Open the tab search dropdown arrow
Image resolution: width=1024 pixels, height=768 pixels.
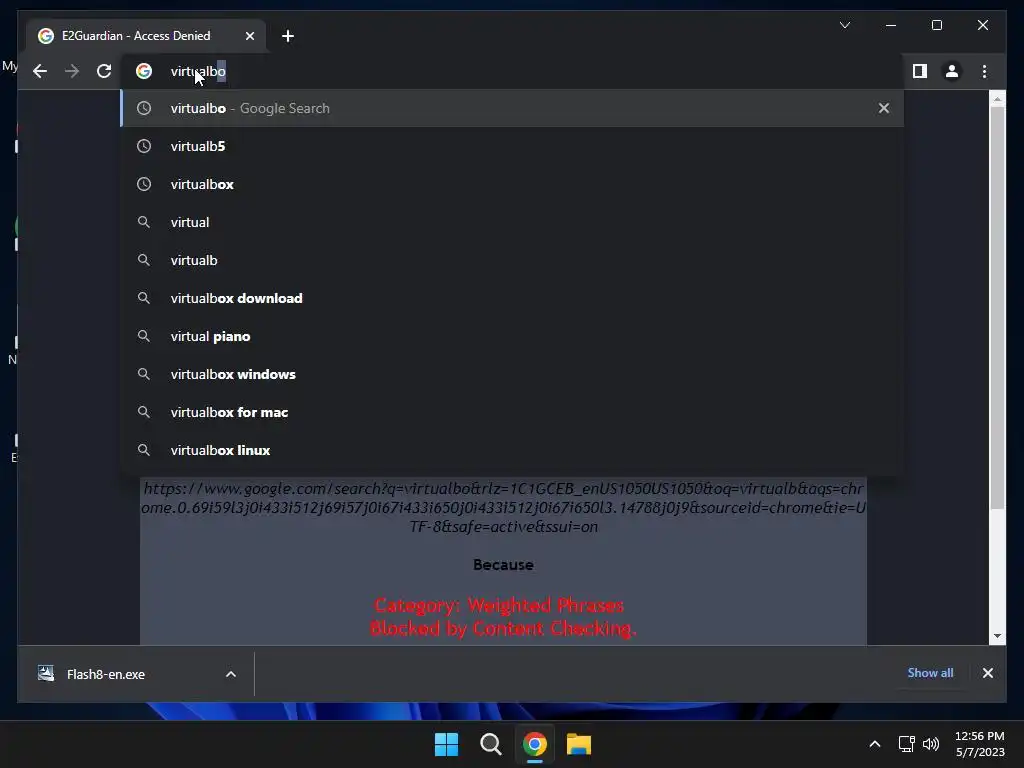click(x=845, y=25)
